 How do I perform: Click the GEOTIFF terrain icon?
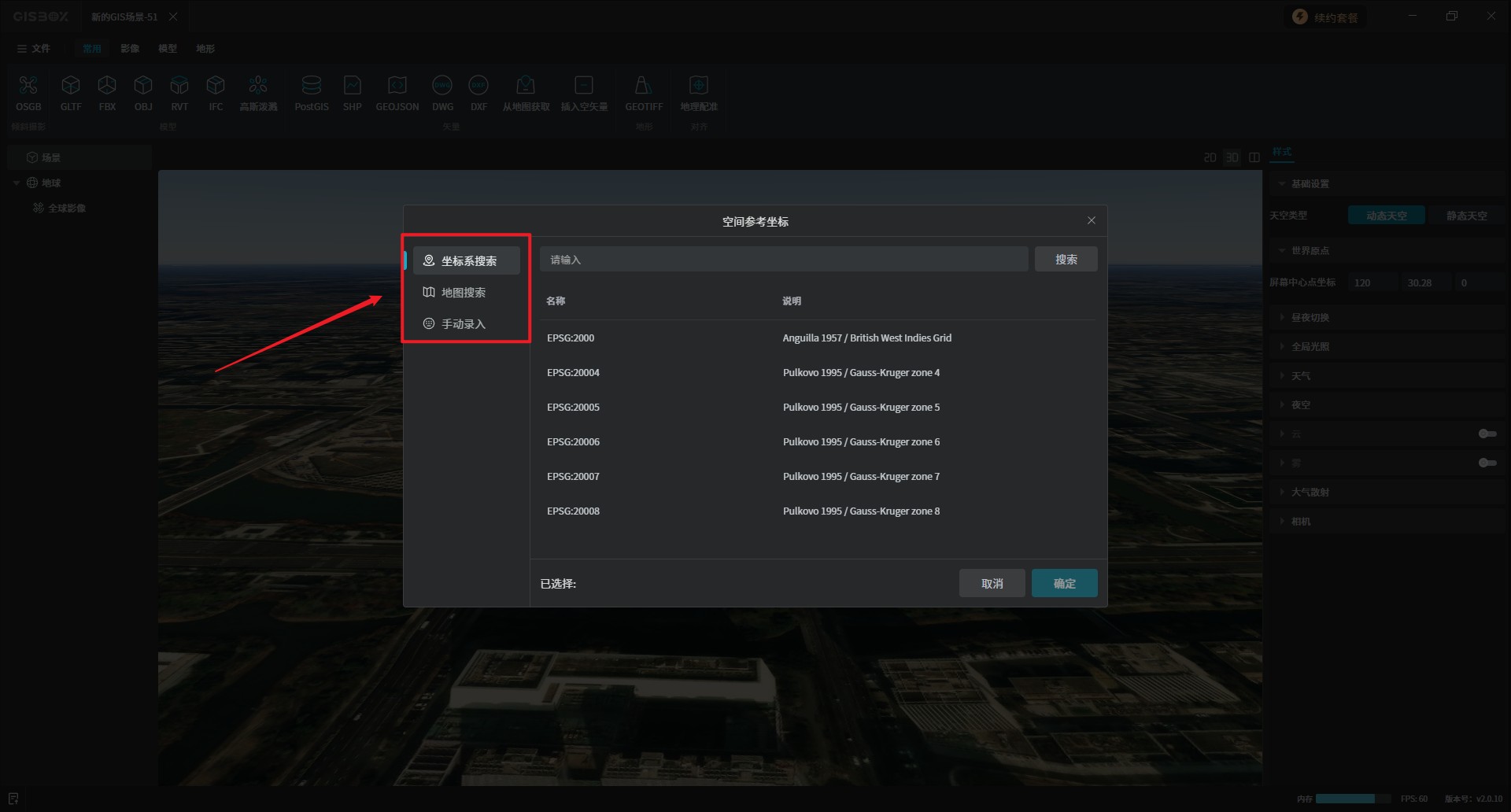coord(643,86)
